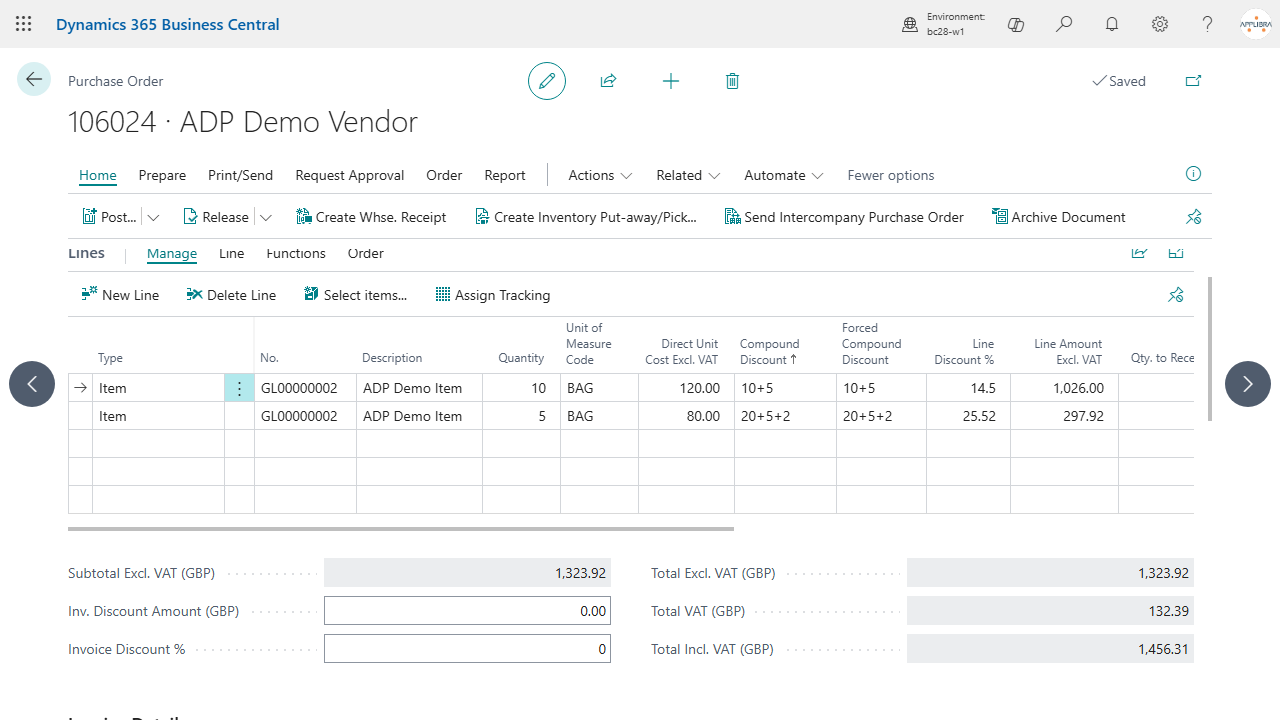This screenshot has height=720, width=1280.
Task: Click the share icon
Action: point(608,81)
